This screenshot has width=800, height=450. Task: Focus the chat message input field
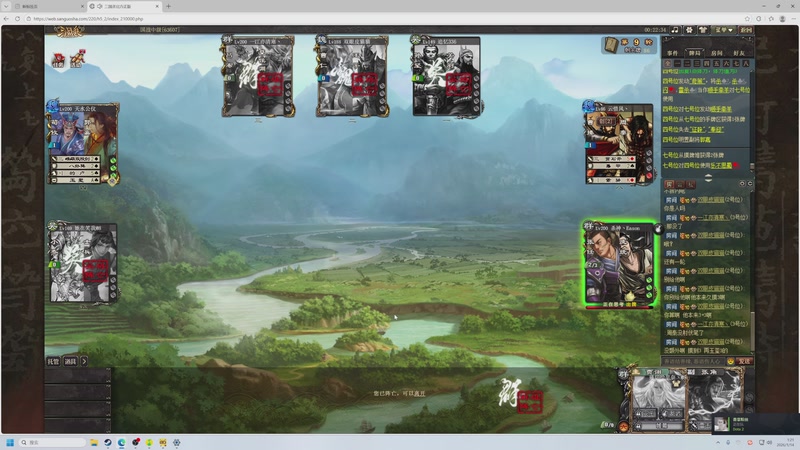[694, 361]
